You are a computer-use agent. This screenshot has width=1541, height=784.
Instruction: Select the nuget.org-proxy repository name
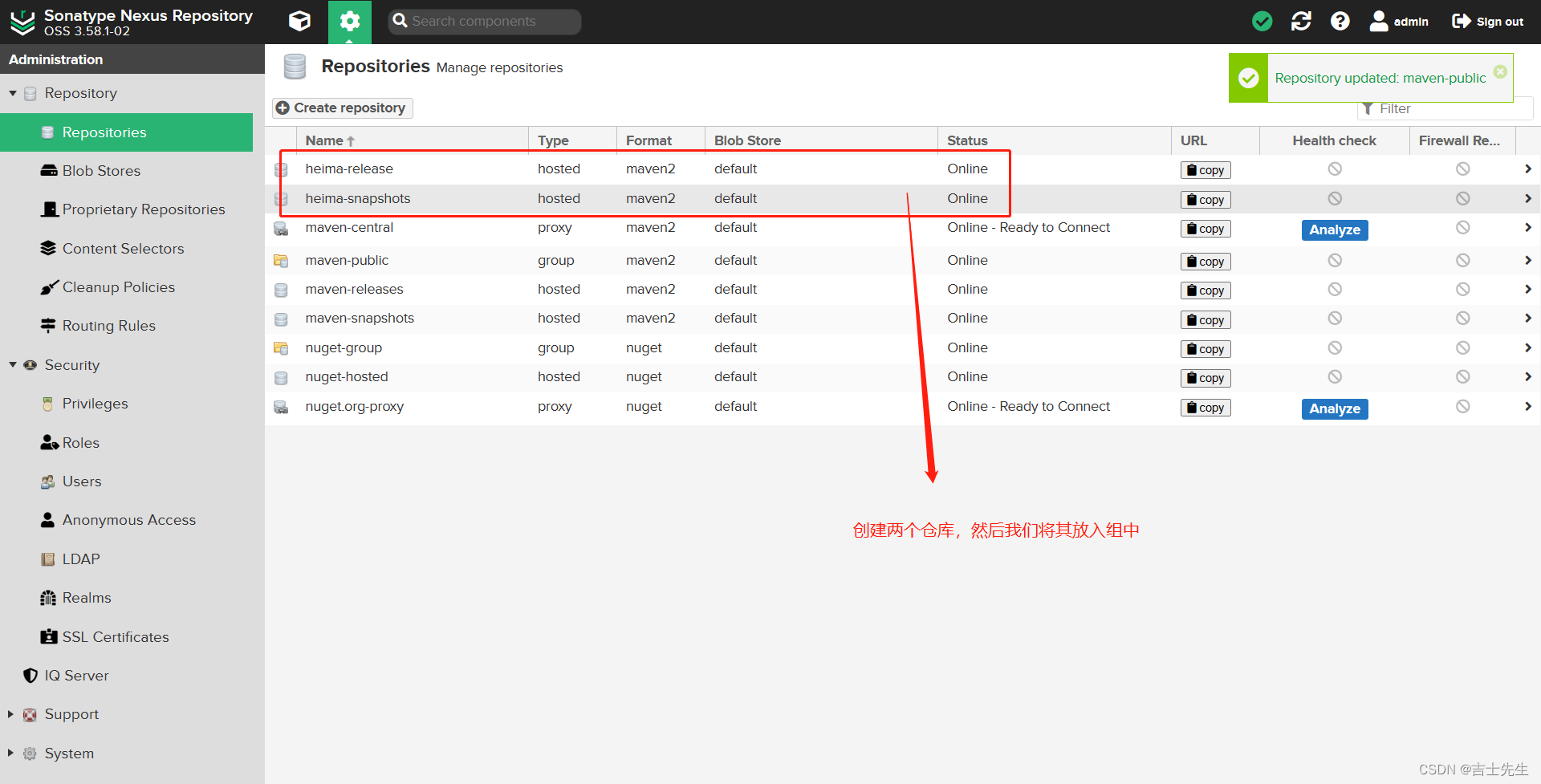click(354, 406)
